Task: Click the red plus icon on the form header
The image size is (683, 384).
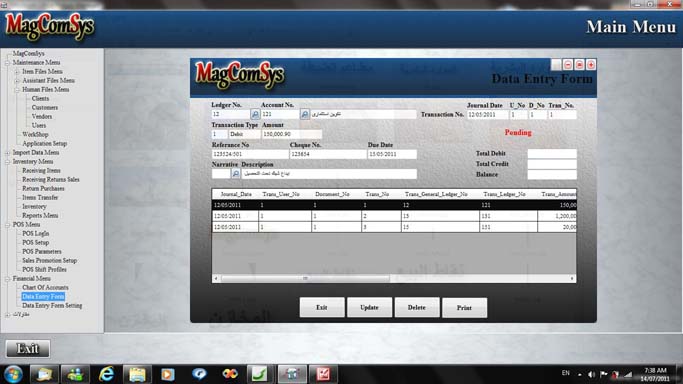Action: pyautogui.click(x=591, y=65)
